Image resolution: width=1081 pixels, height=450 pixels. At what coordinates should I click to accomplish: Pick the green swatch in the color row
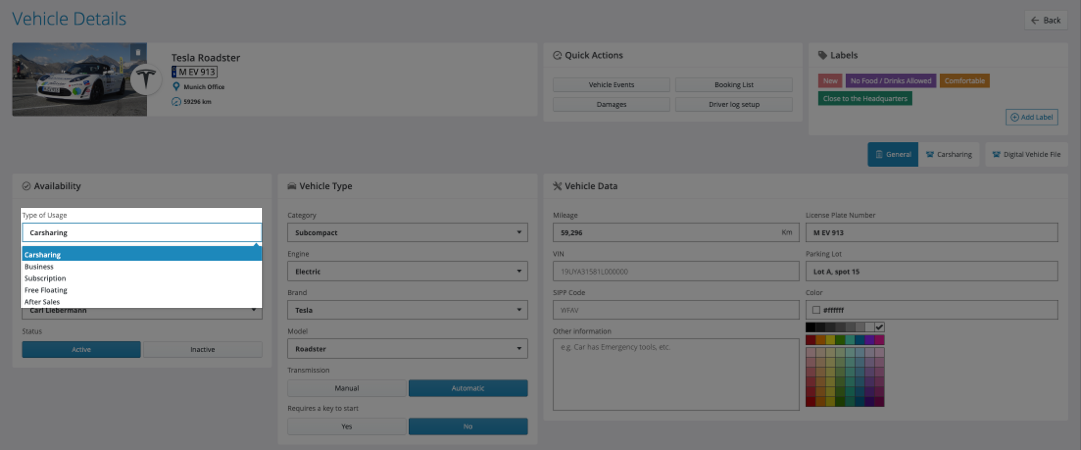(840, 340)
